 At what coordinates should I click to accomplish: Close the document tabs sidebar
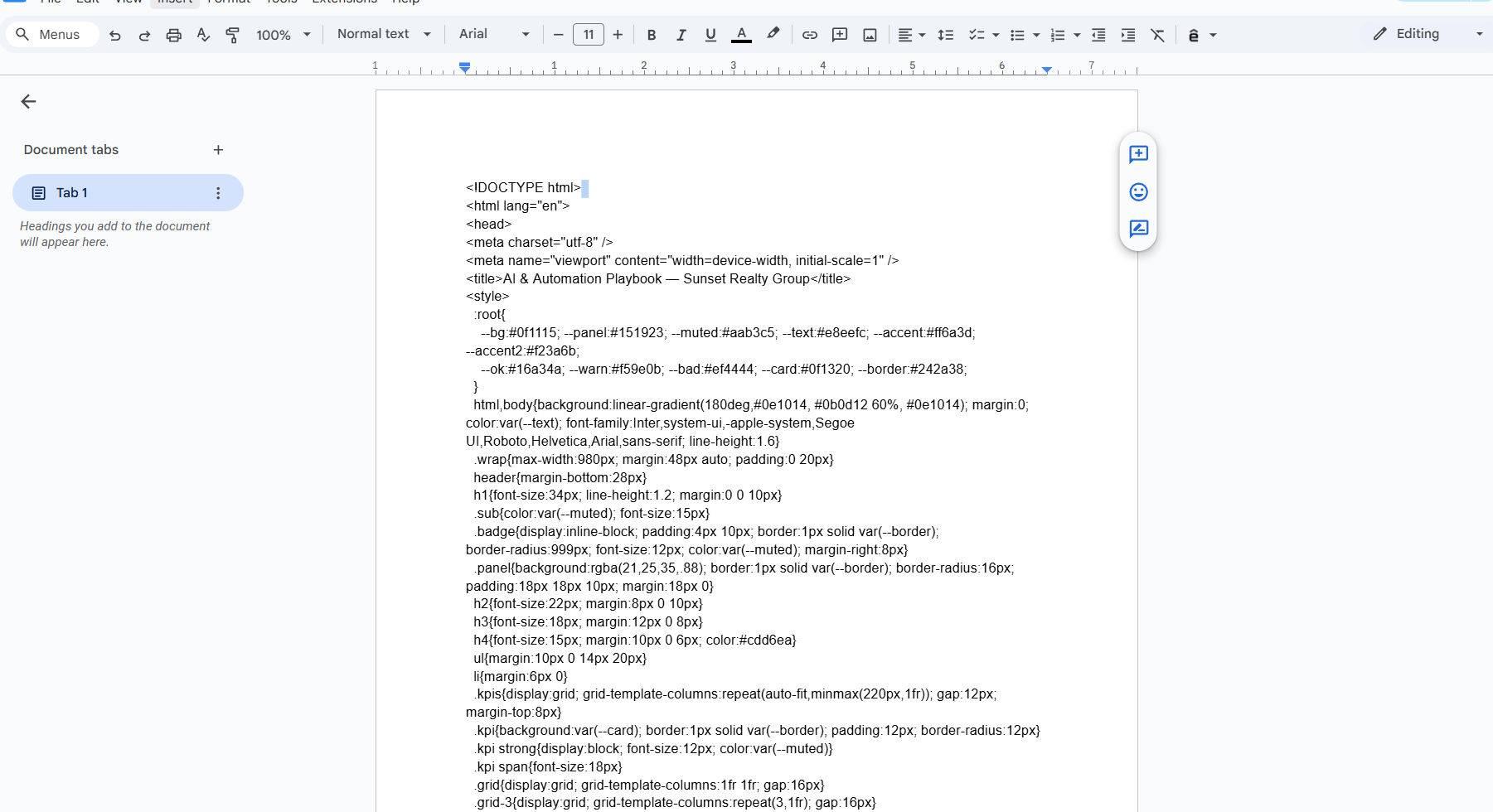(x=28, y=101)
